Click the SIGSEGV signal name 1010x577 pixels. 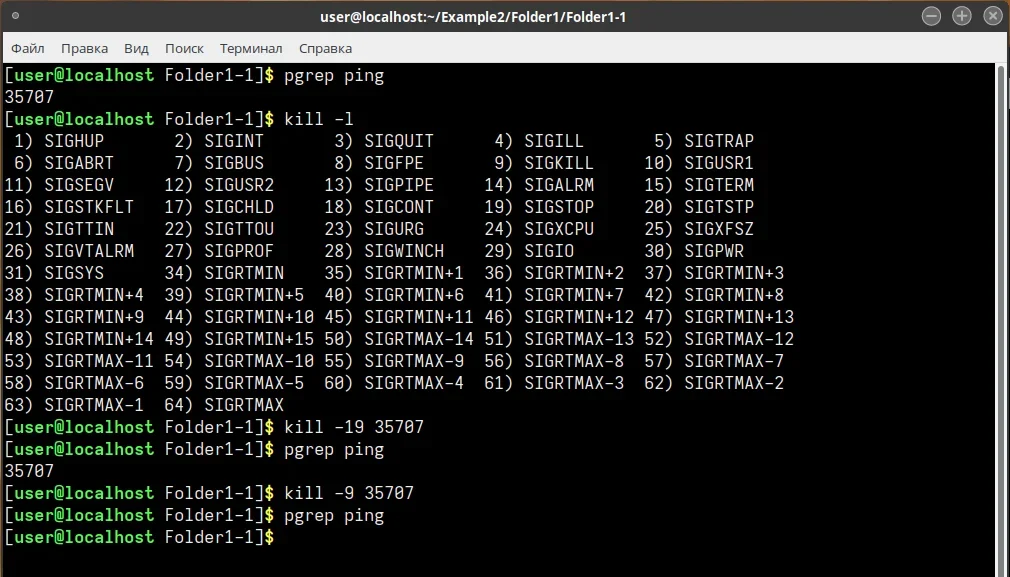coord(79,185)
